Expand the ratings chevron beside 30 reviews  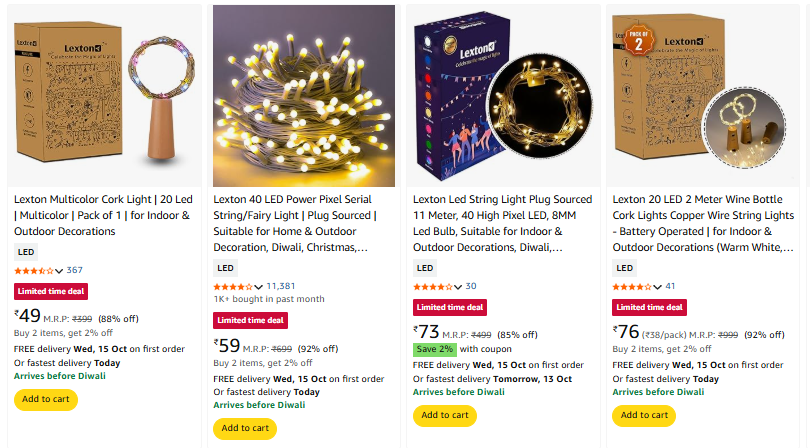[459, 286]
